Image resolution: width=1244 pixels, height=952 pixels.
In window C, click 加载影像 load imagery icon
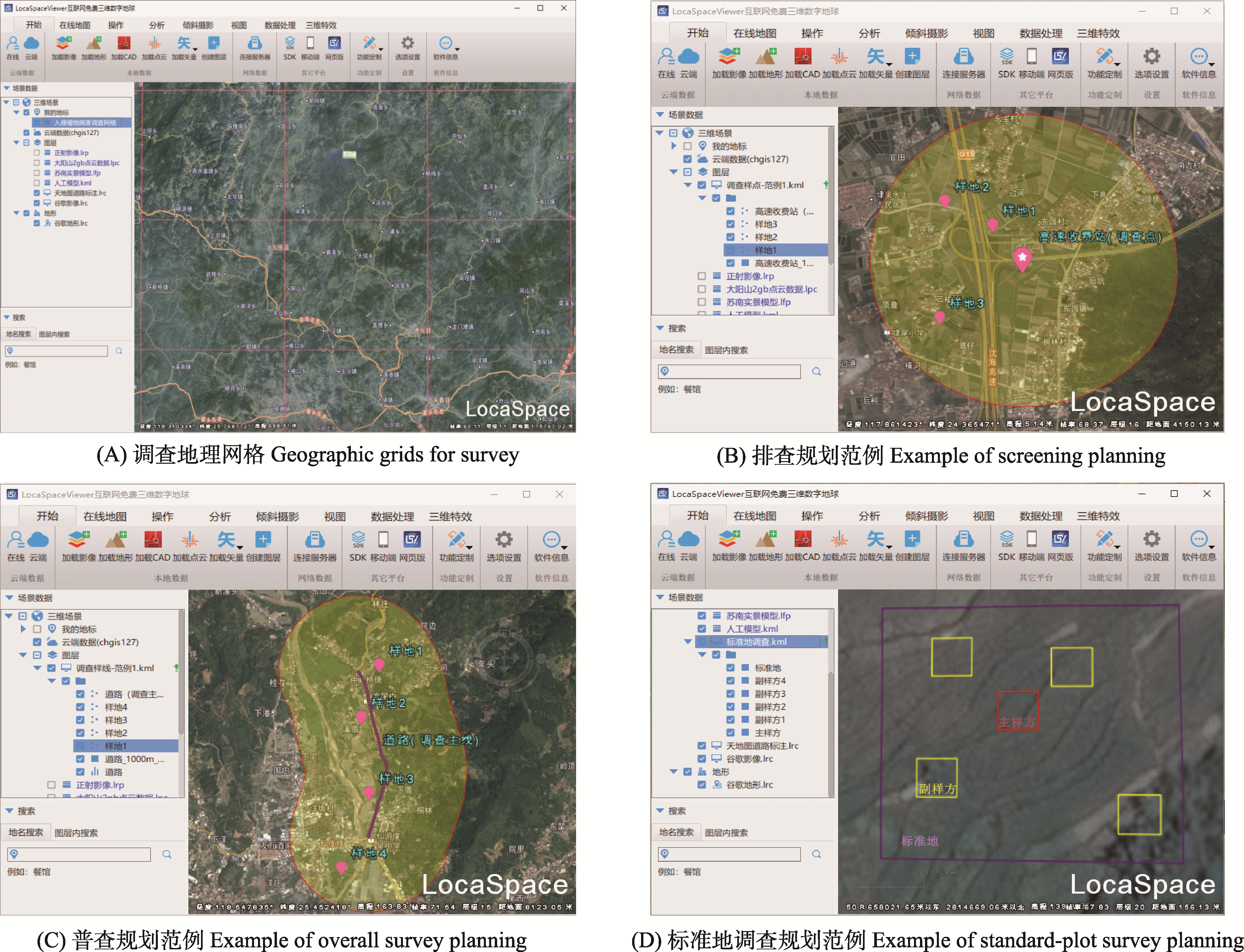tap(78, 539)
